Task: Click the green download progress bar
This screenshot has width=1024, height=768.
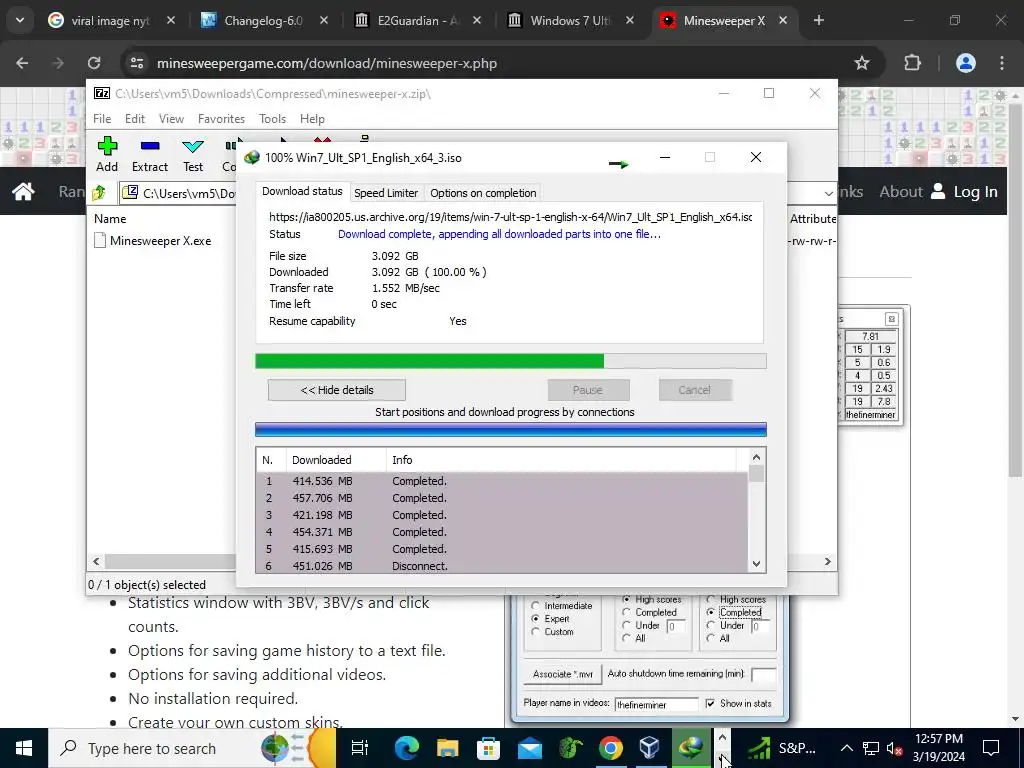Action: click(x=511, y=361)
